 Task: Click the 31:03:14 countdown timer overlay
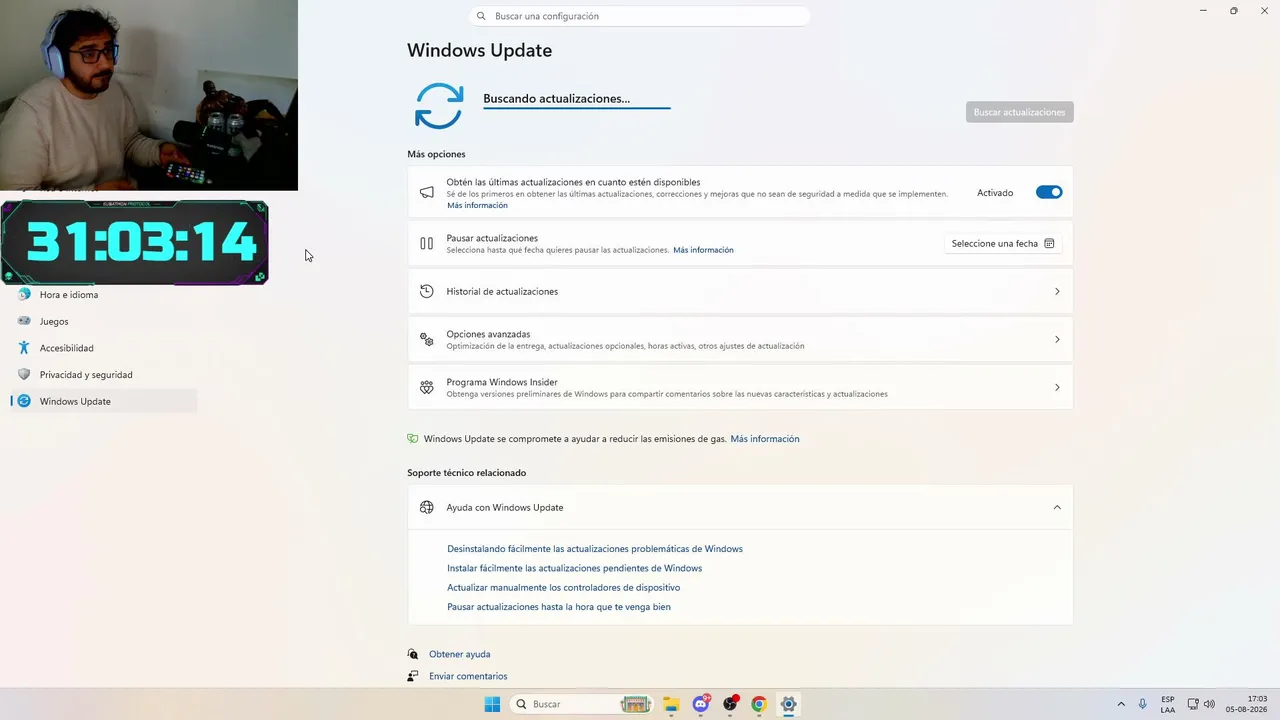click(134, 242)
